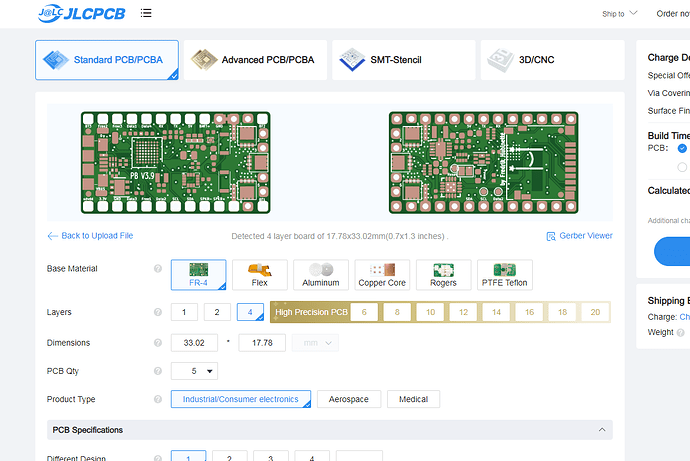Click the JLCPCB logo
The width and height of the screenshot is (690, 461).
click(x=81, y=13)
